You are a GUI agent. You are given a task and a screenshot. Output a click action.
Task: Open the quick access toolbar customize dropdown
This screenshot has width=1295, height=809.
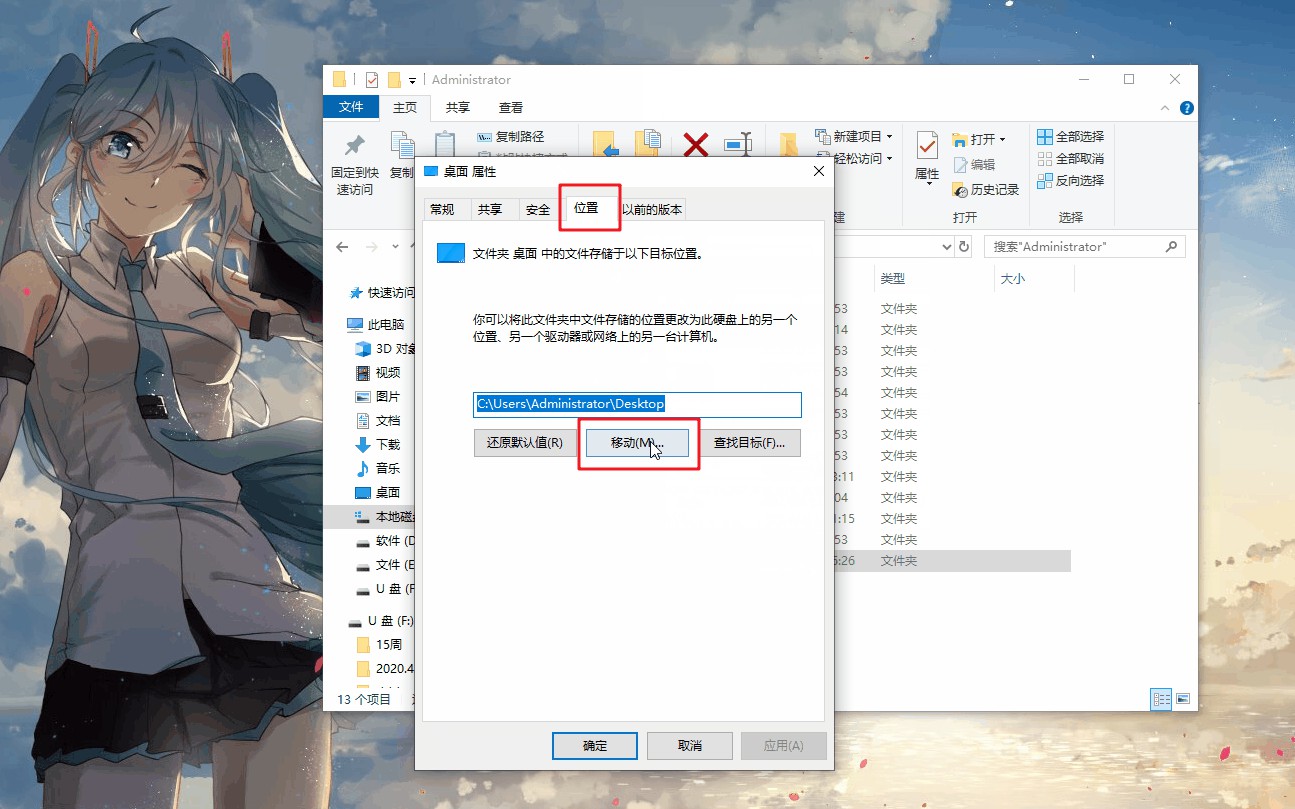(412, 80)
